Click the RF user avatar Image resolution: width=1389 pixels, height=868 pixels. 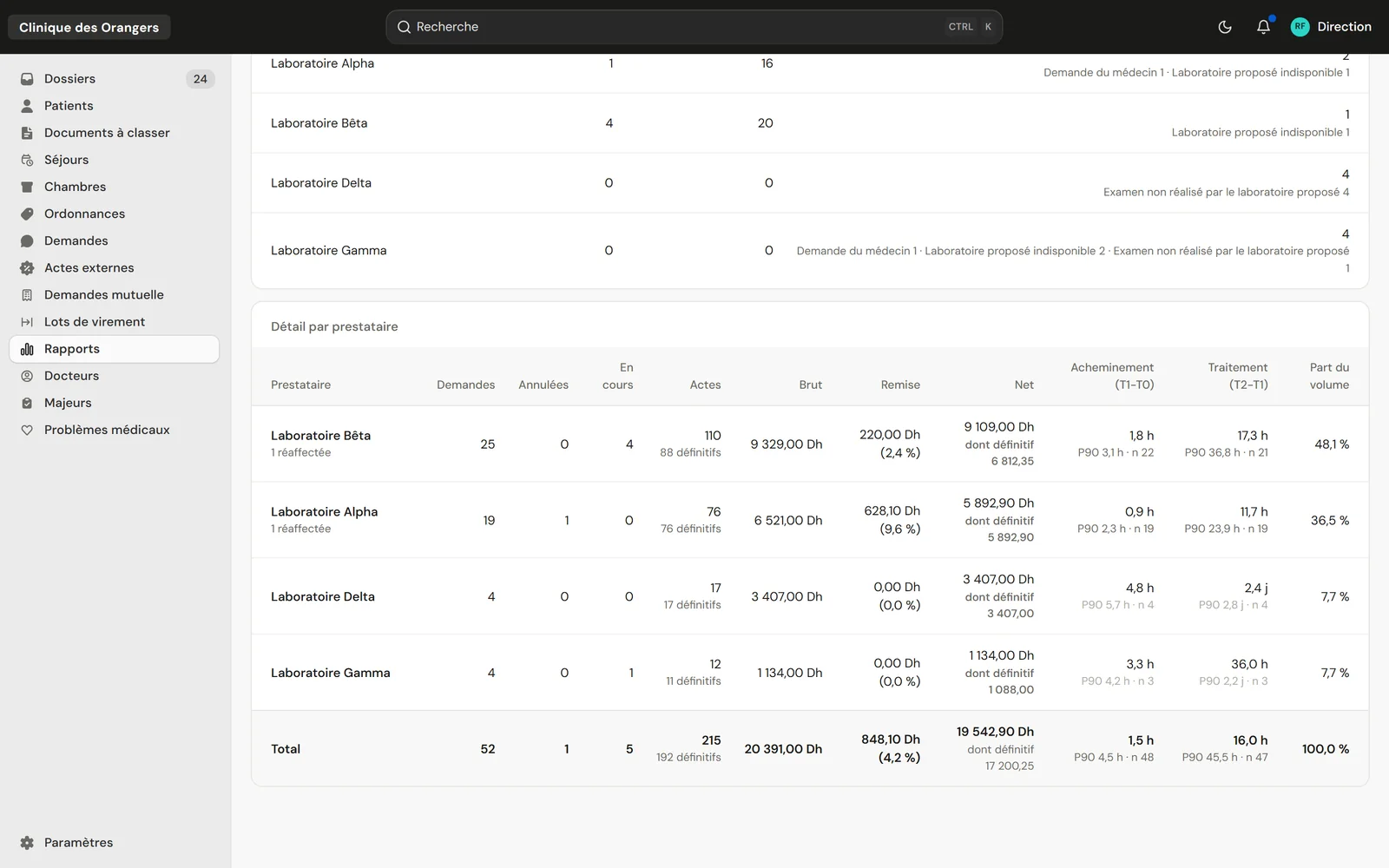click(x=1300, y=27)
